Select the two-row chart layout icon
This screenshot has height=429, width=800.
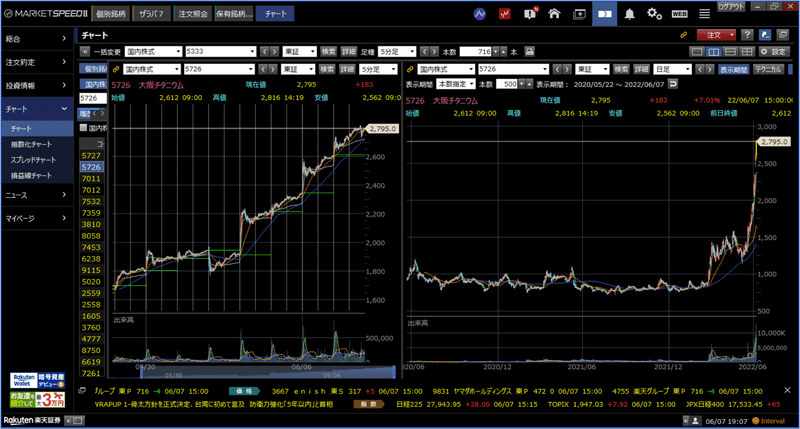point(731,52)
